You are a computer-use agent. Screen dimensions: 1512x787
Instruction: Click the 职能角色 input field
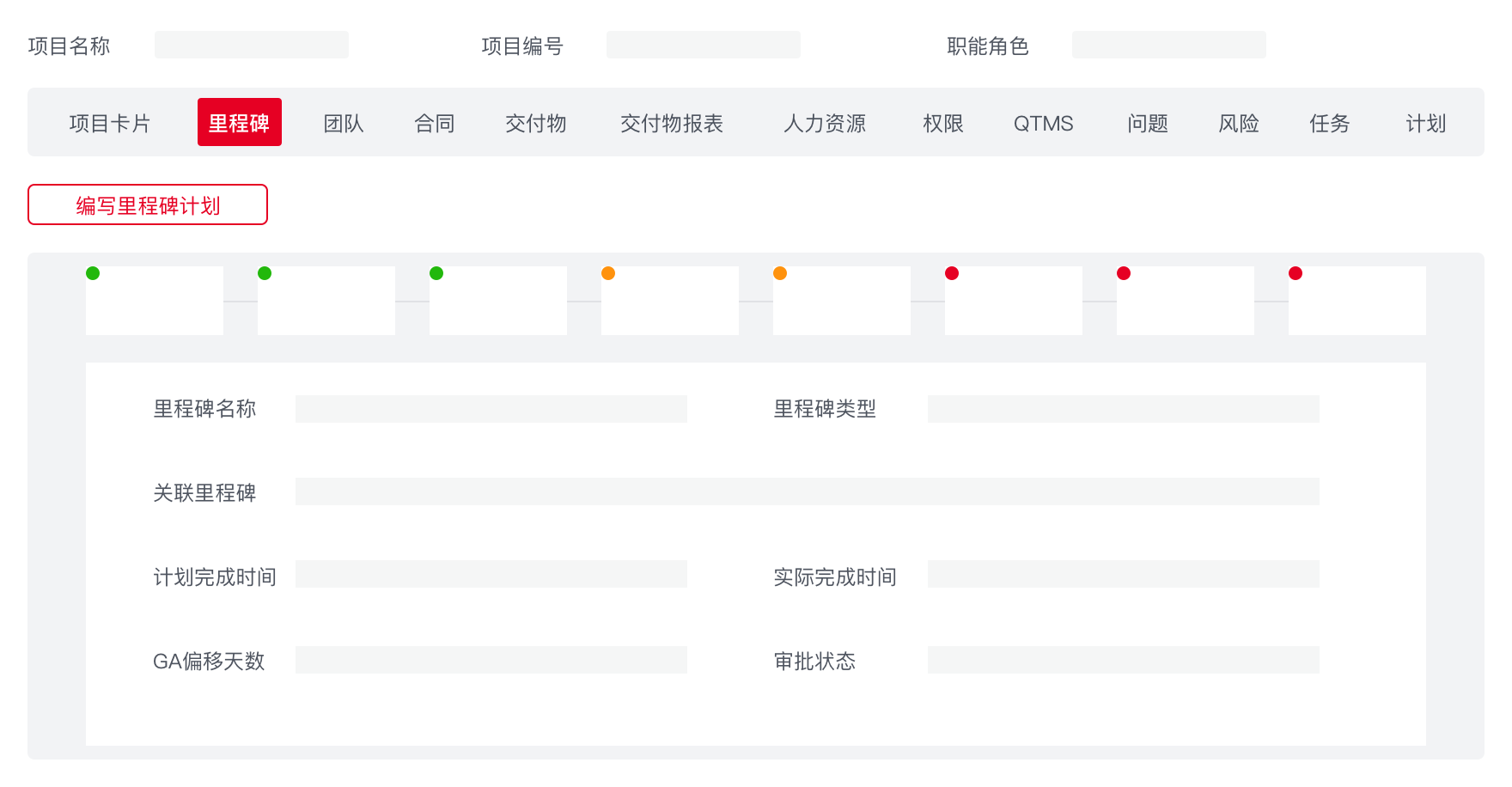tap(1169, 45)
